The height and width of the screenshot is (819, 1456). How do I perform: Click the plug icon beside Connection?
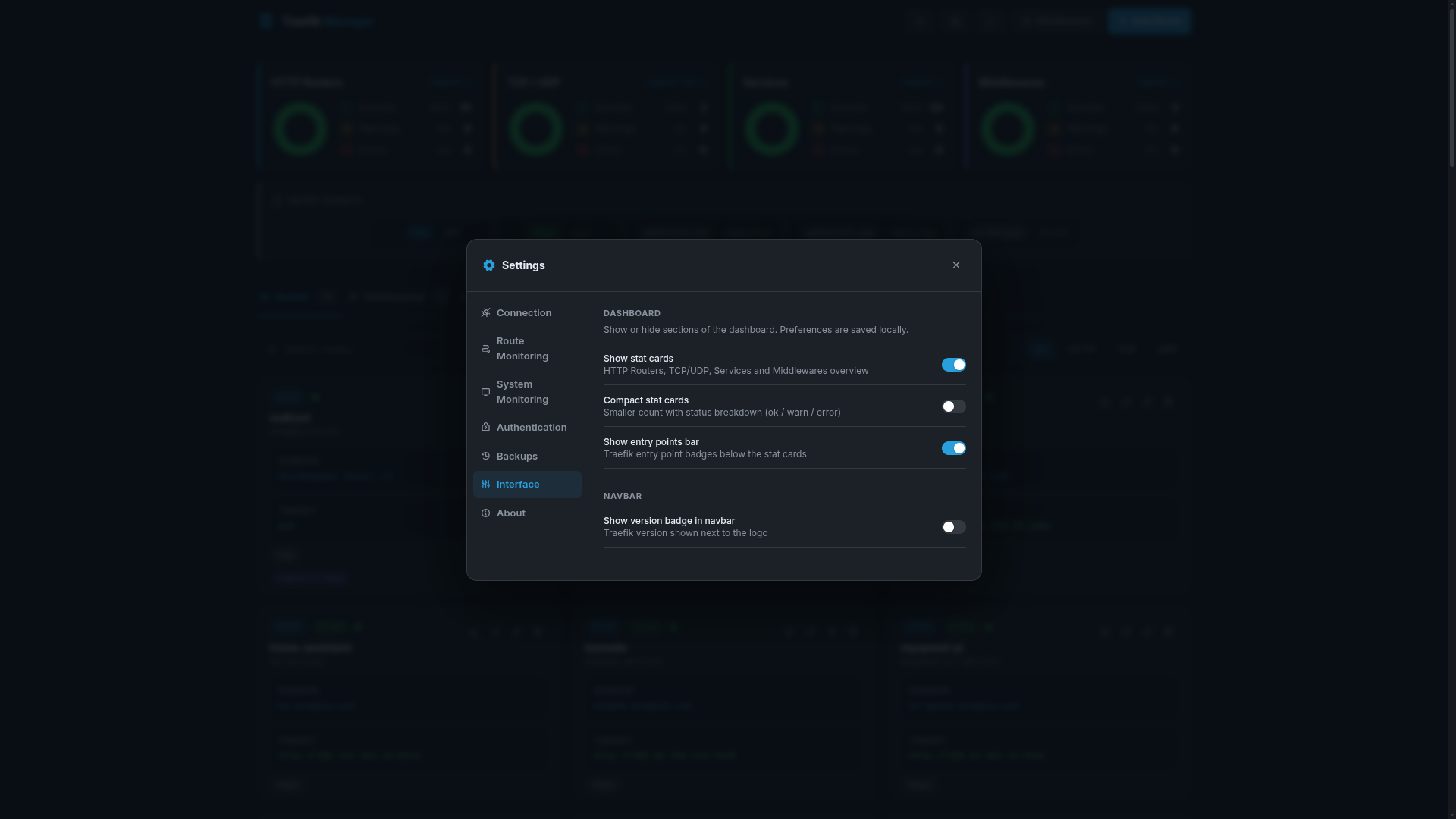point(486,313)
